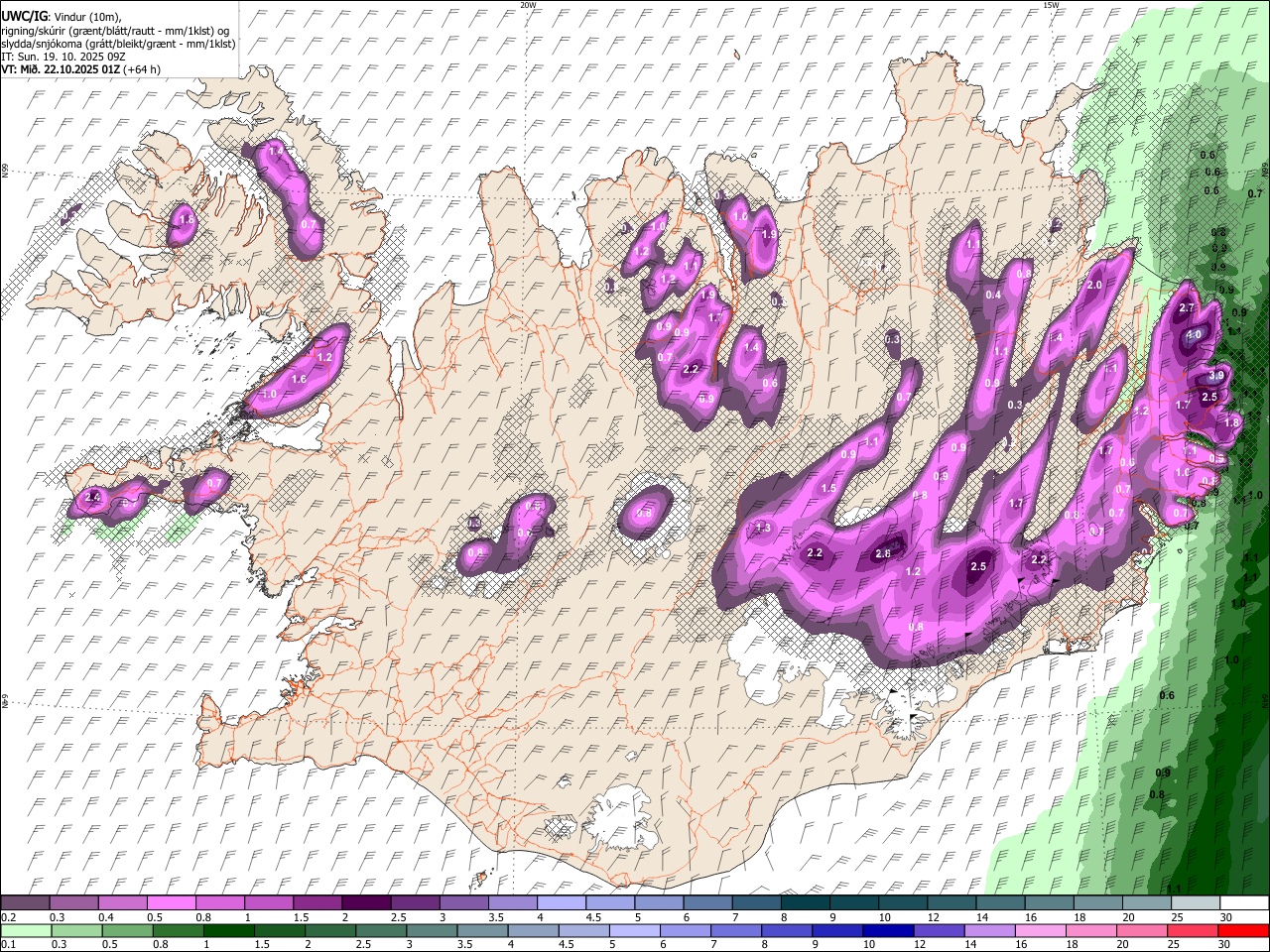Click the '0.2' label on top legend row
Screen dimensions: 1270x952
(7, 918)
